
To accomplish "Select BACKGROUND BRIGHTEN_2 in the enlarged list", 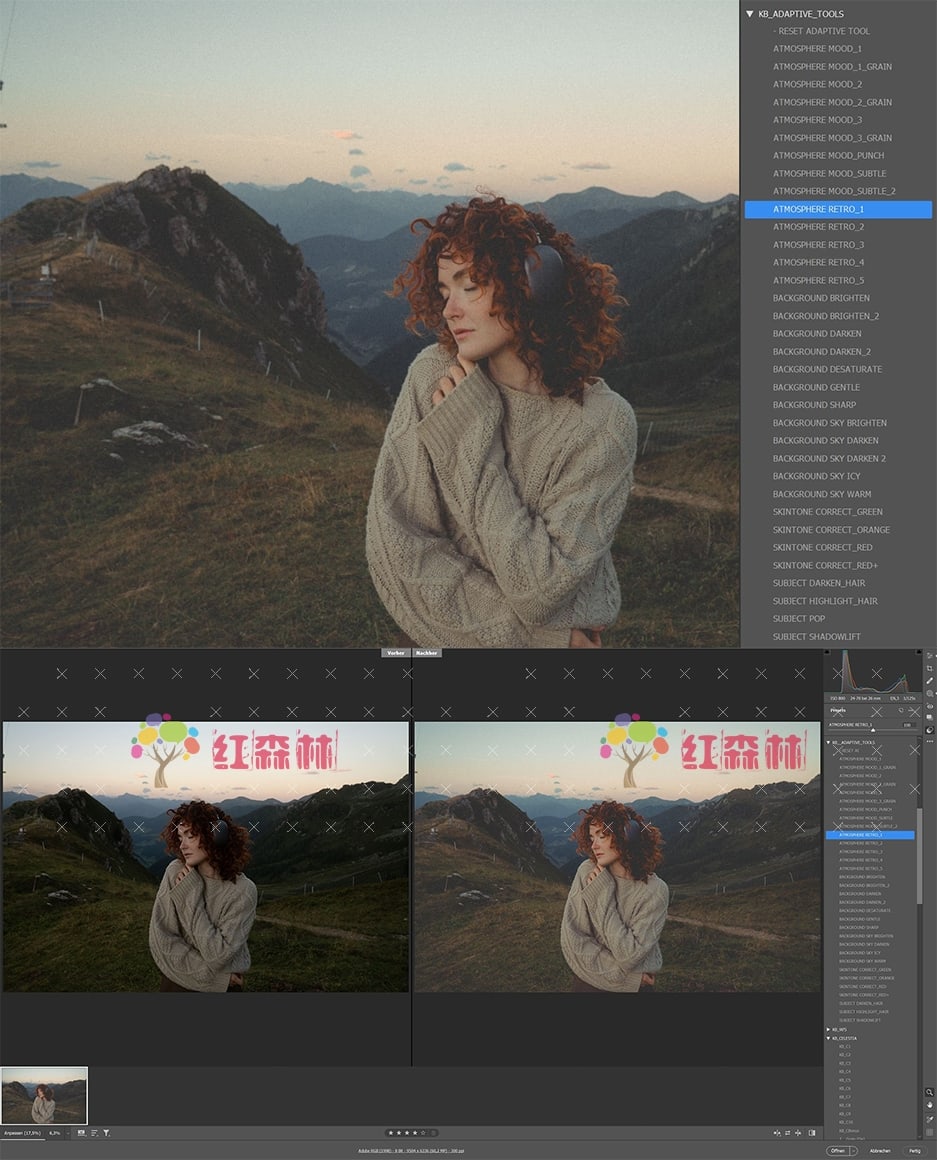I will tap(825, 316).
